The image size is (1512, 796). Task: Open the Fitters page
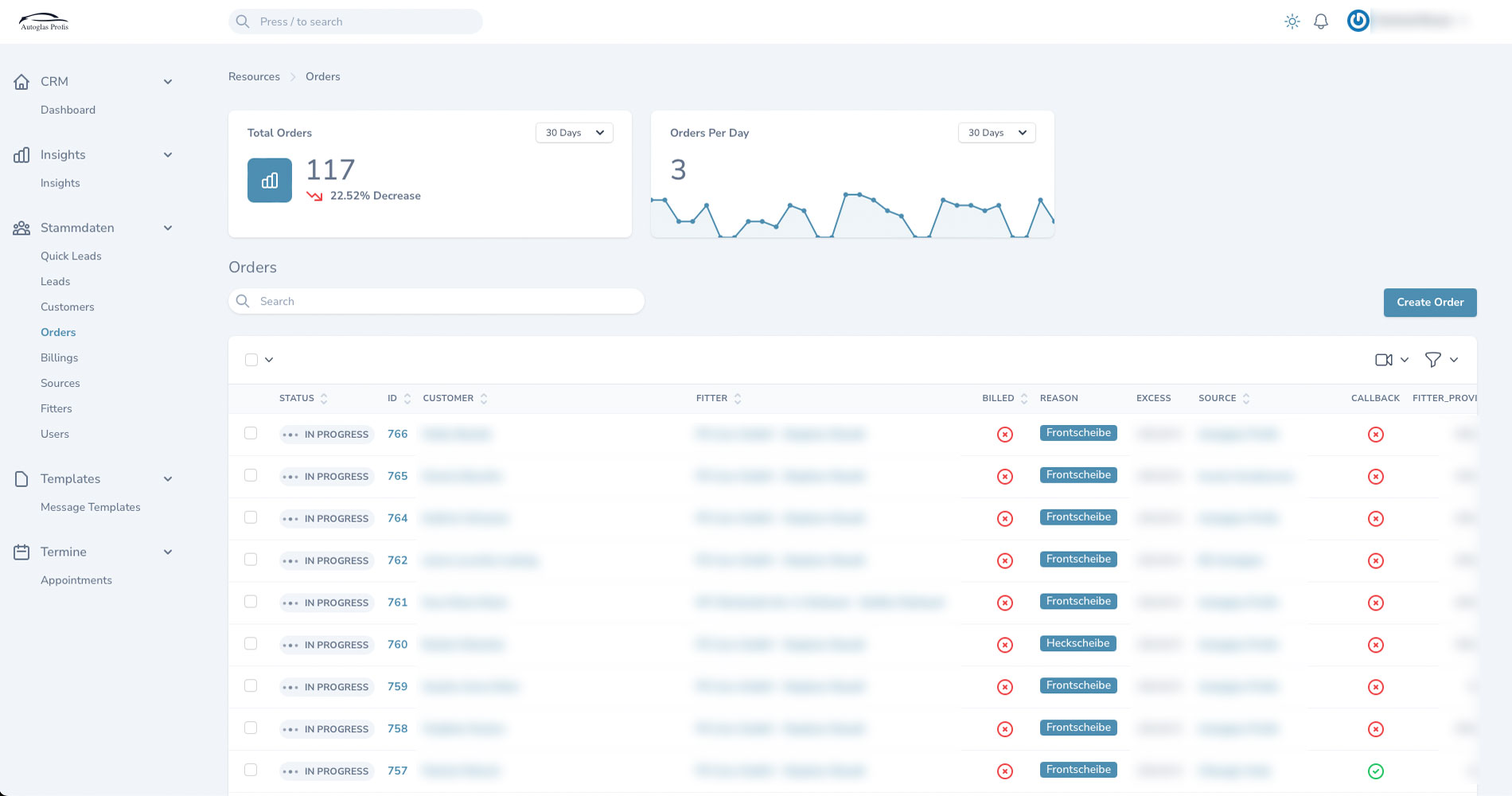[x=56, y=409]
